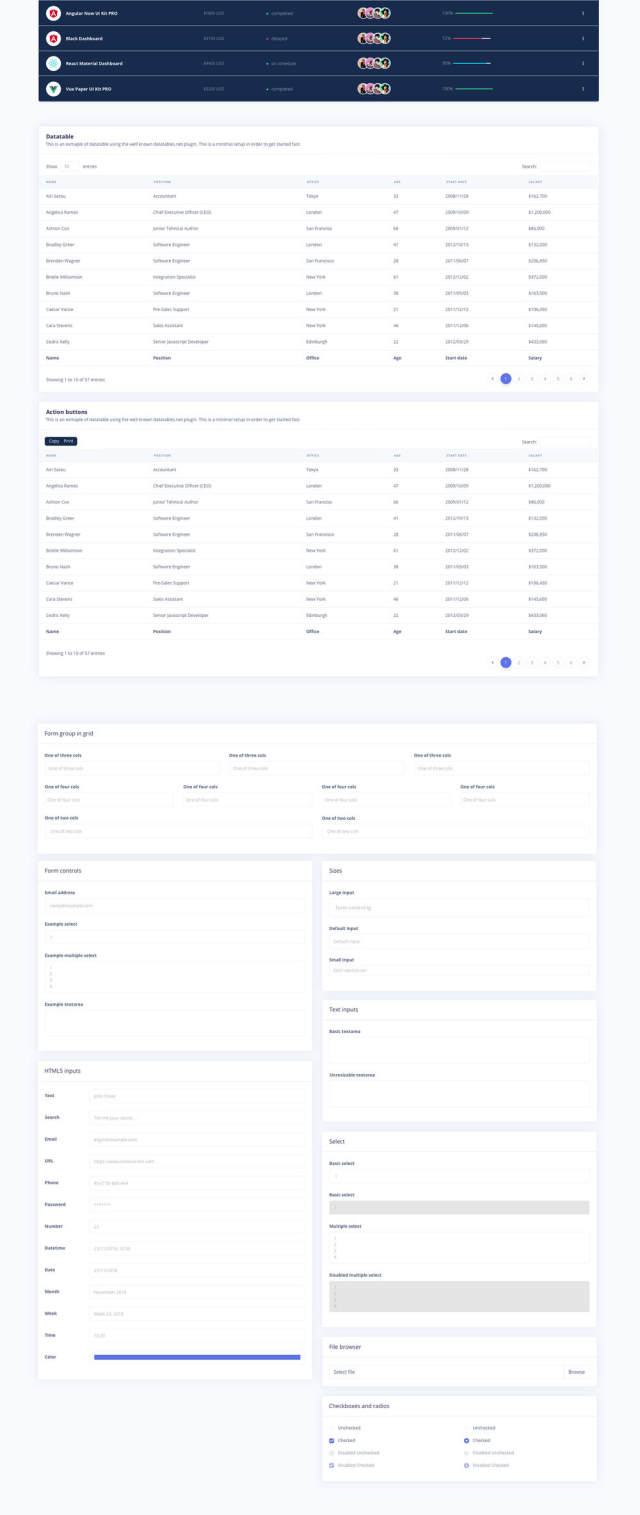Click the Vue Paper UI Kit PRO logo
Viewport: 640px width, 1515px height.
(x=53, y=88)
